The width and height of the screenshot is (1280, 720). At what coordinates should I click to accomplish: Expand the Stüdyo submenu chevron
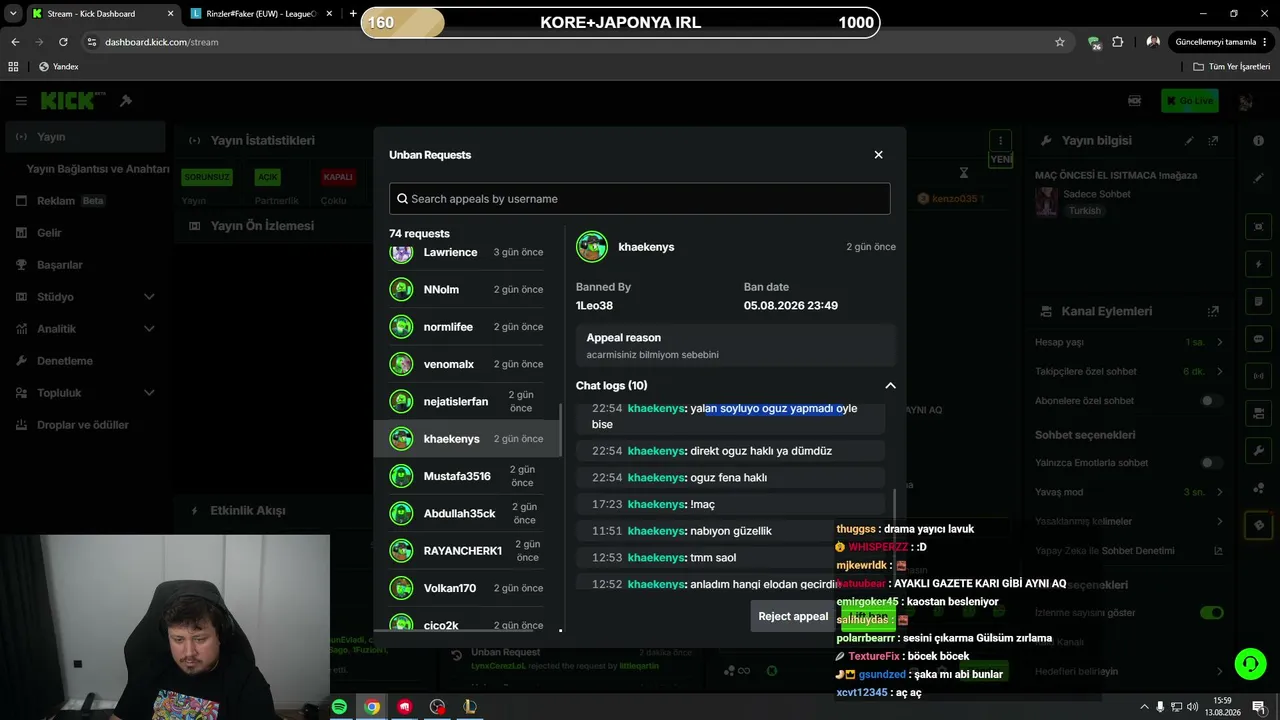pyautogui.click(x=149, y=297)
